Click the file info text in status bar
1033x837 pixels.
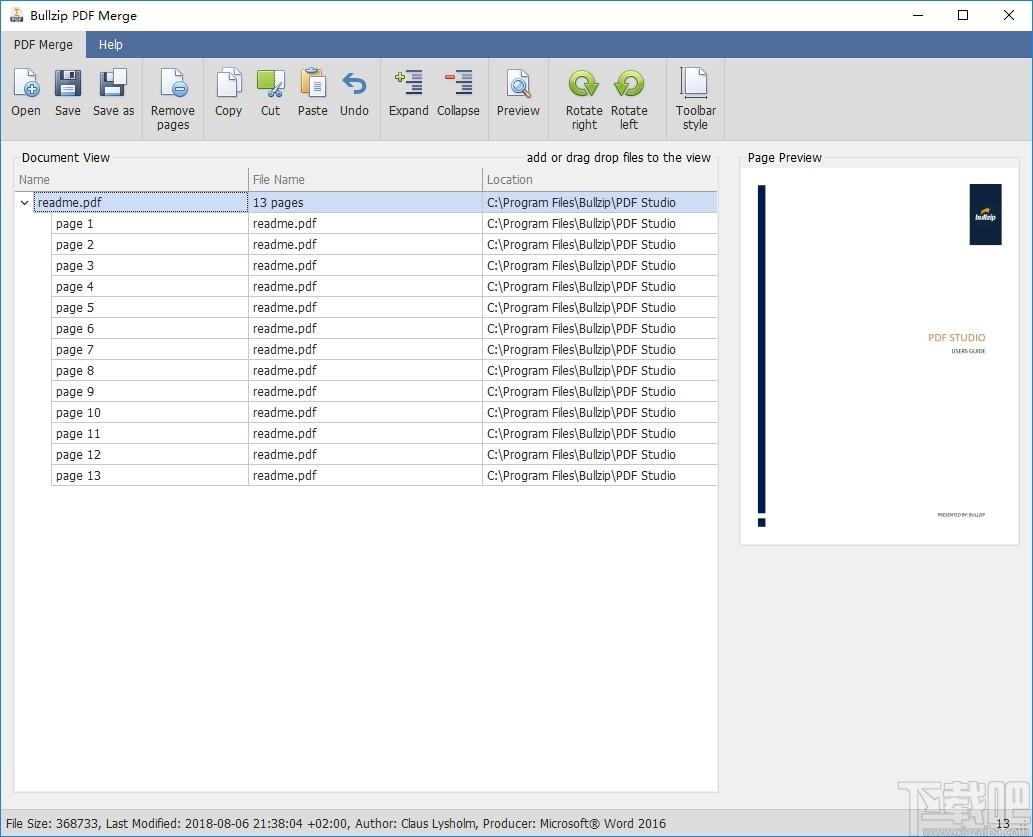336,823
